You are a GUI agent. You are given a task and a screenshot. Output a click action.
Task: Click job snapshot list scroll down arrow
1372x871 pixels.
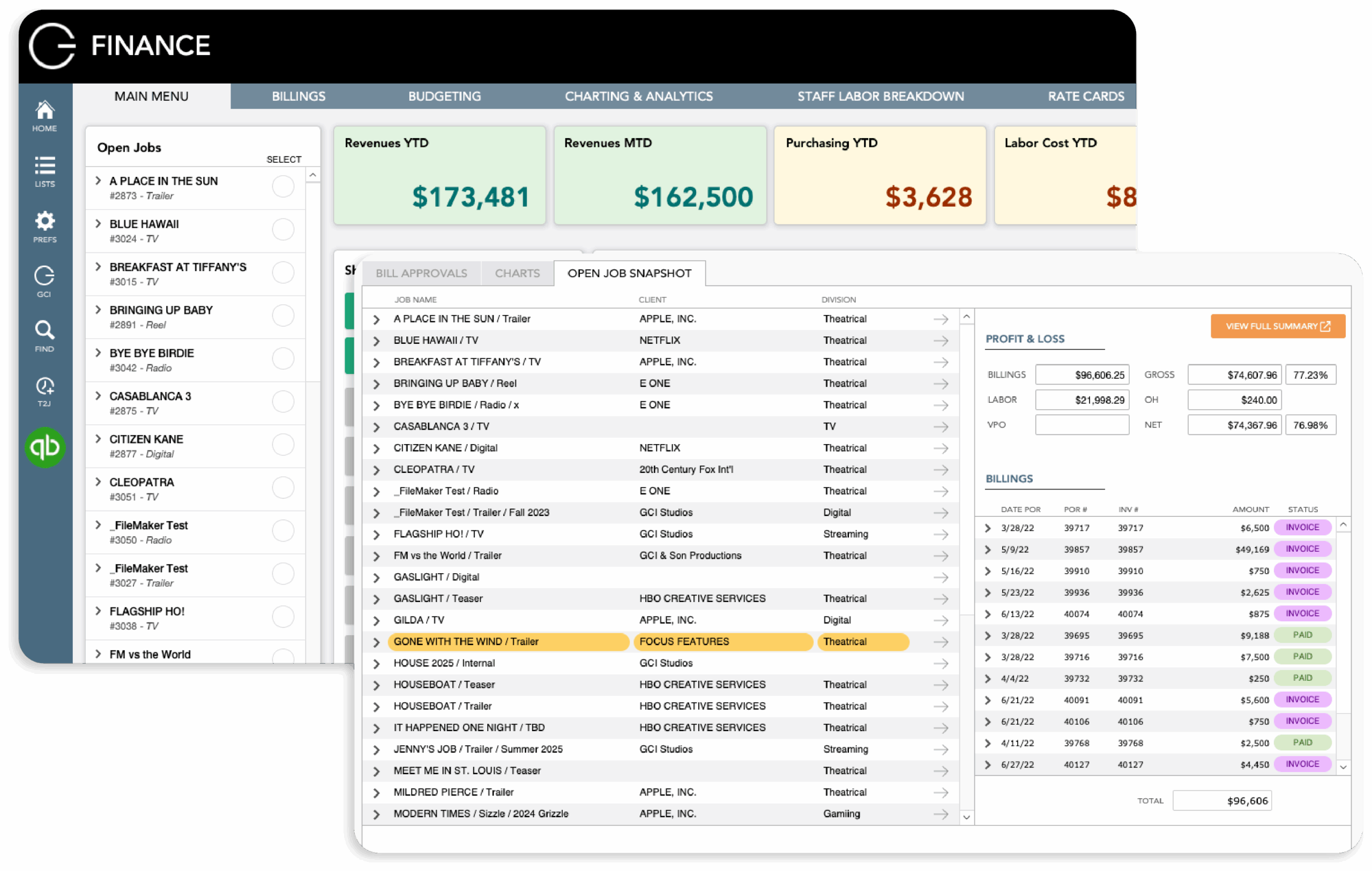[966, 817]
